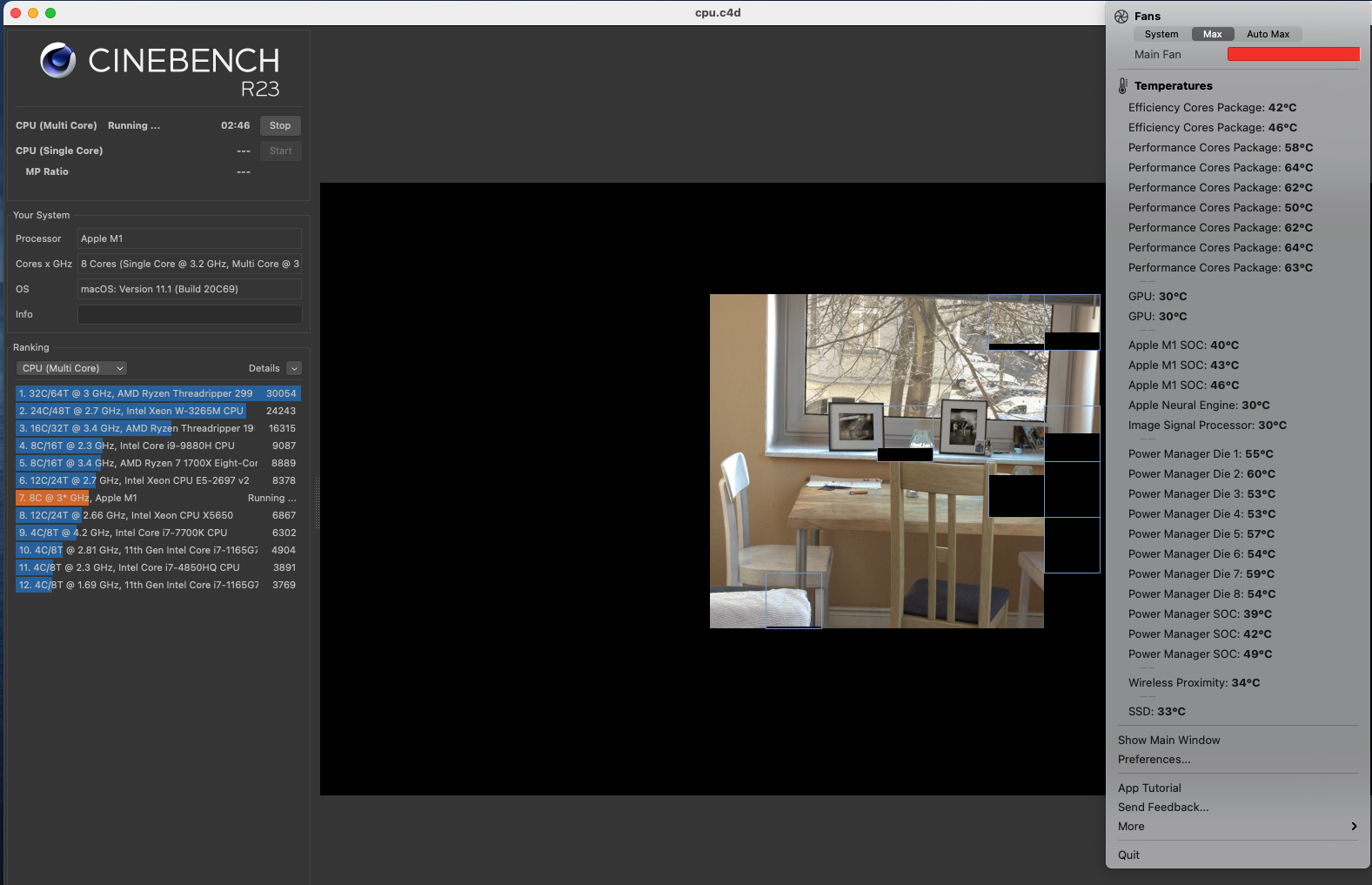Select Intel Core i9-9880H ranking row
Image resolution: width=1372 pixels, height=885 pixels.
(x=158, y=446)
